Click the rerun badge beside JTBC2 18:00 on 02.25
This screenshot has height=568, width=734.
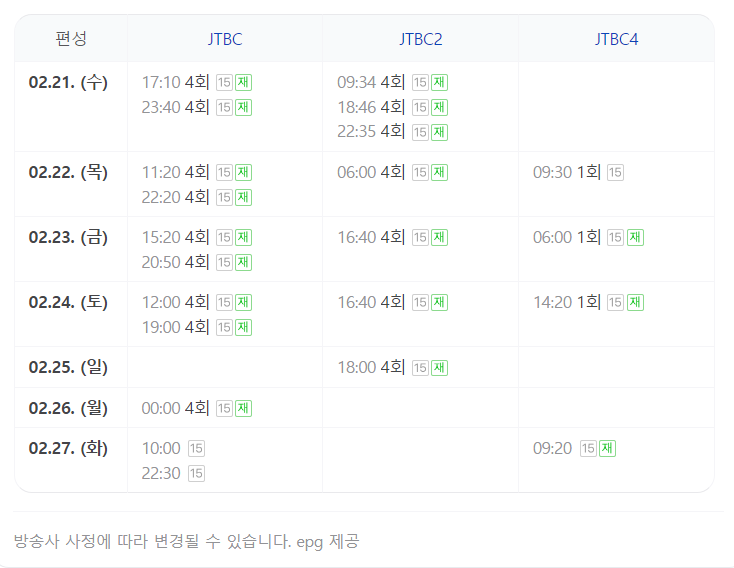click(x=439, y=368)
